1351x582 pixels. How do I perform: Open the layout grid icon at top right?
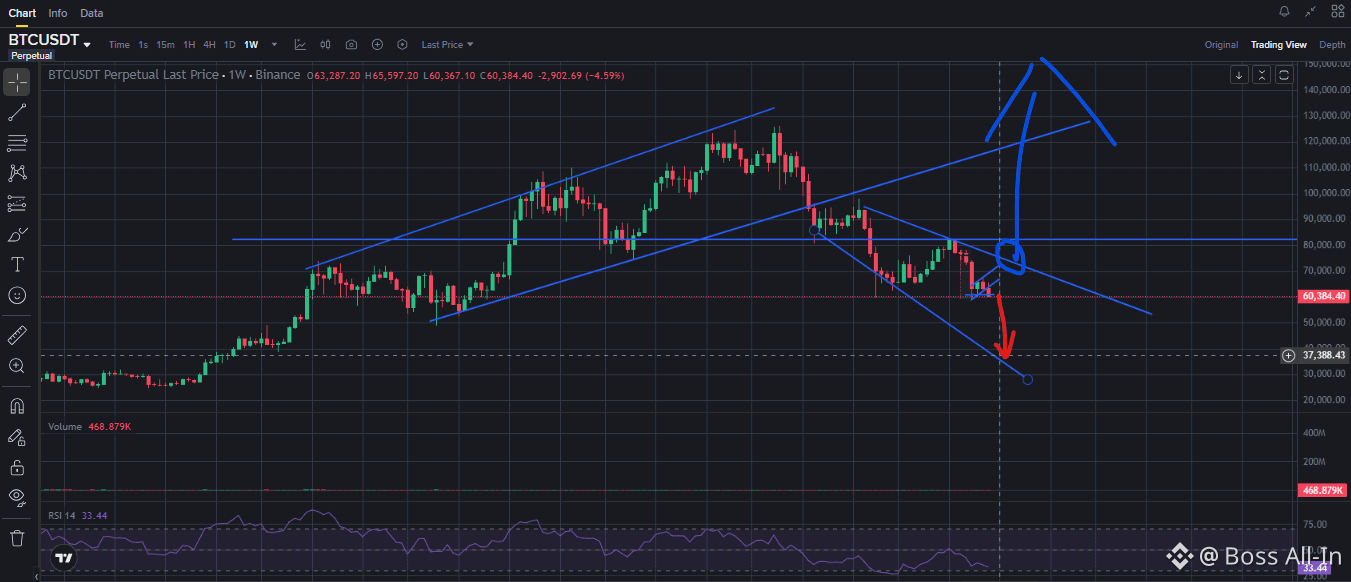click(x=1336, y=12)
